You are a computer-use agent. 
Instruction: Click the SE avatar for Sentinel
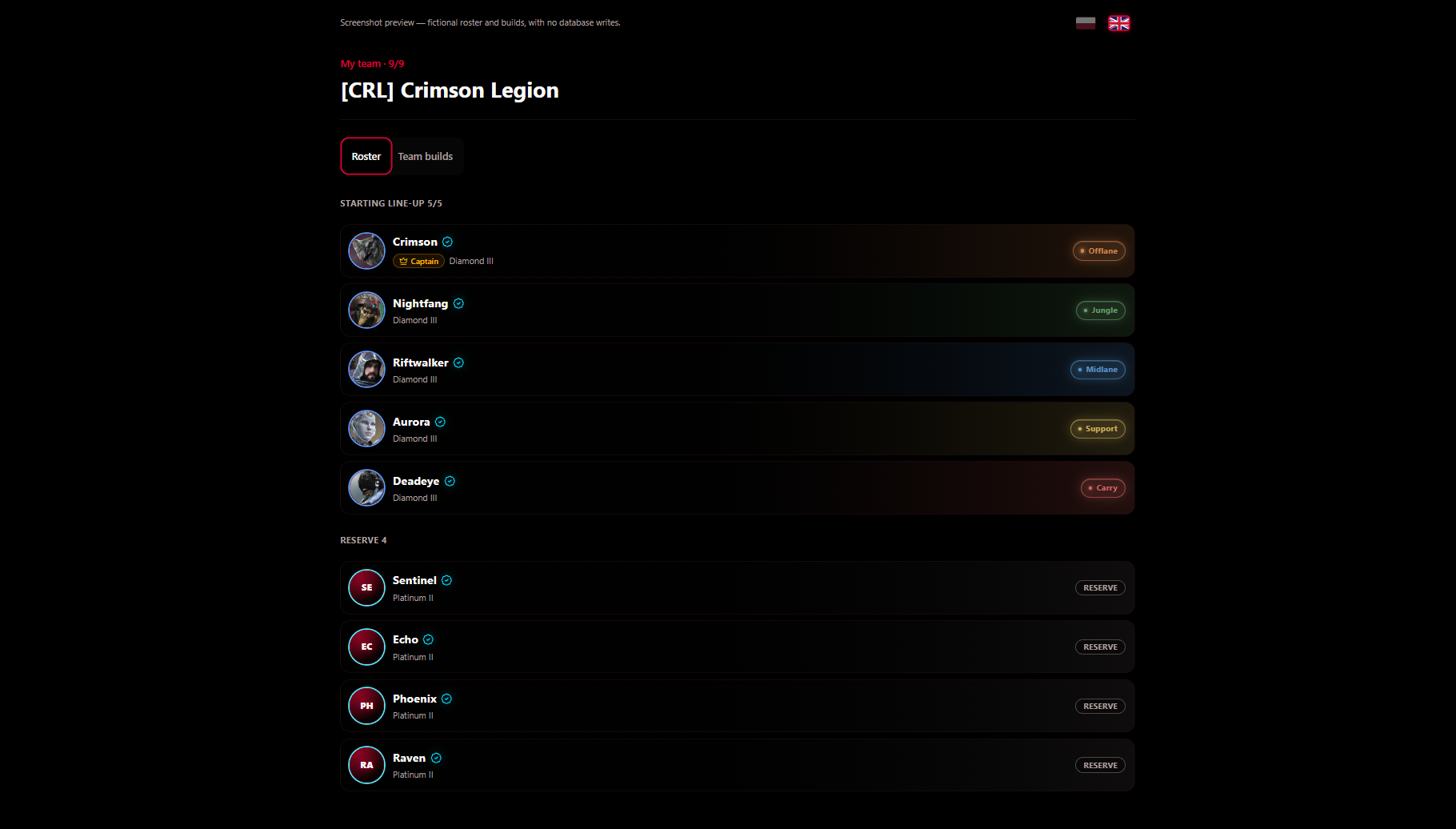(x=366, y=588)
